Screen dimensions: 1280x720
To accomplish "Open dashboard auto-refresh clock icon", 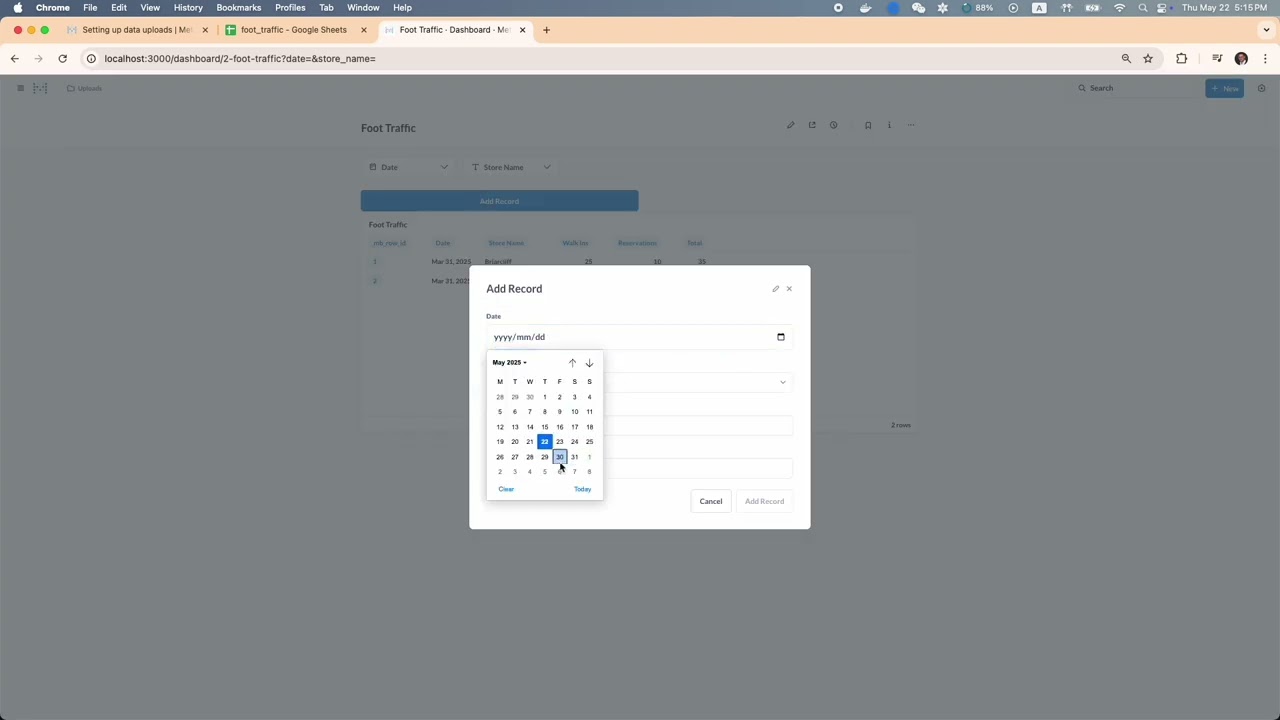I will pos(833,125).
